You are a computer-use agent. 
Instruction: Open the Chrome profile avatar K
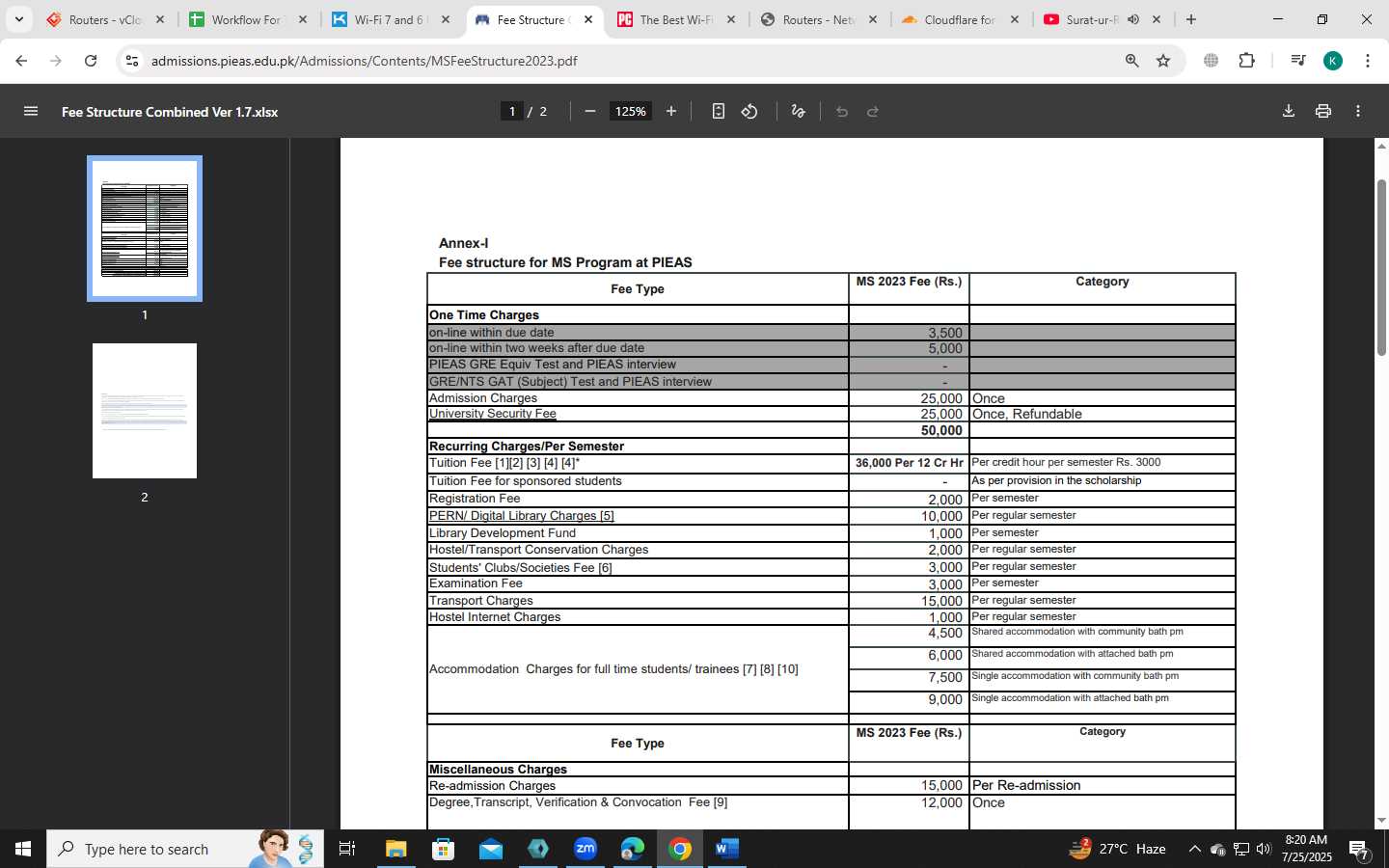point(1333,61)
